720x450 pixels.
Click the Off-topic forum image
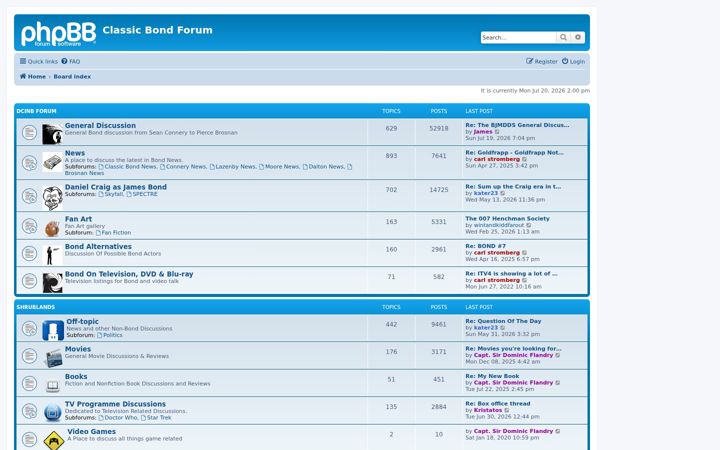click(53, 331)
